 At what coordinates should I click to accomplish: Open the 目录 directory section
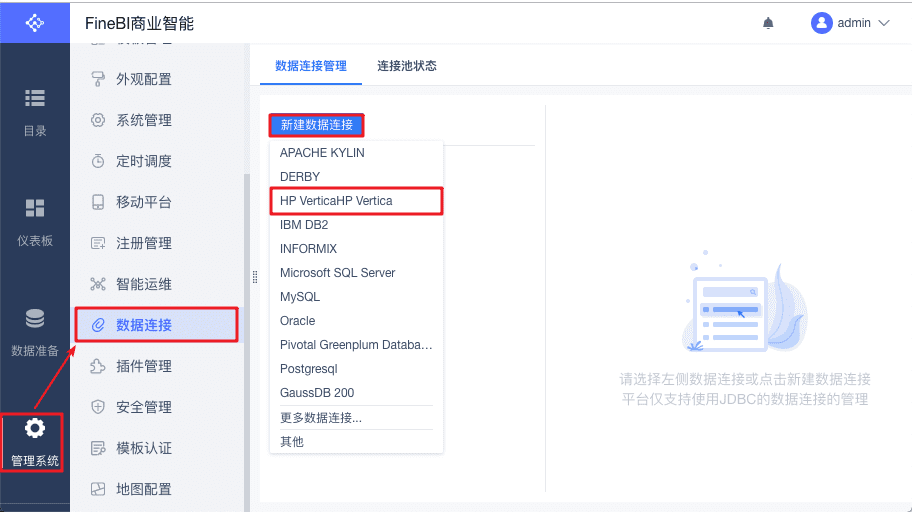[35, 111]
